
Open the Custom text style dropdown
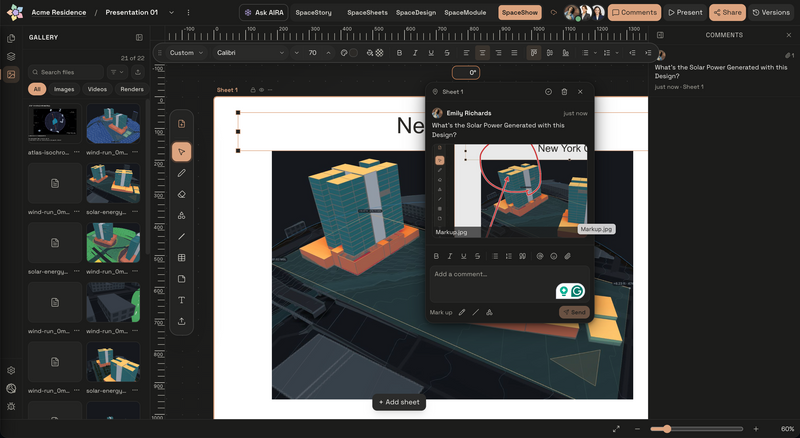[x=186, y=53]
